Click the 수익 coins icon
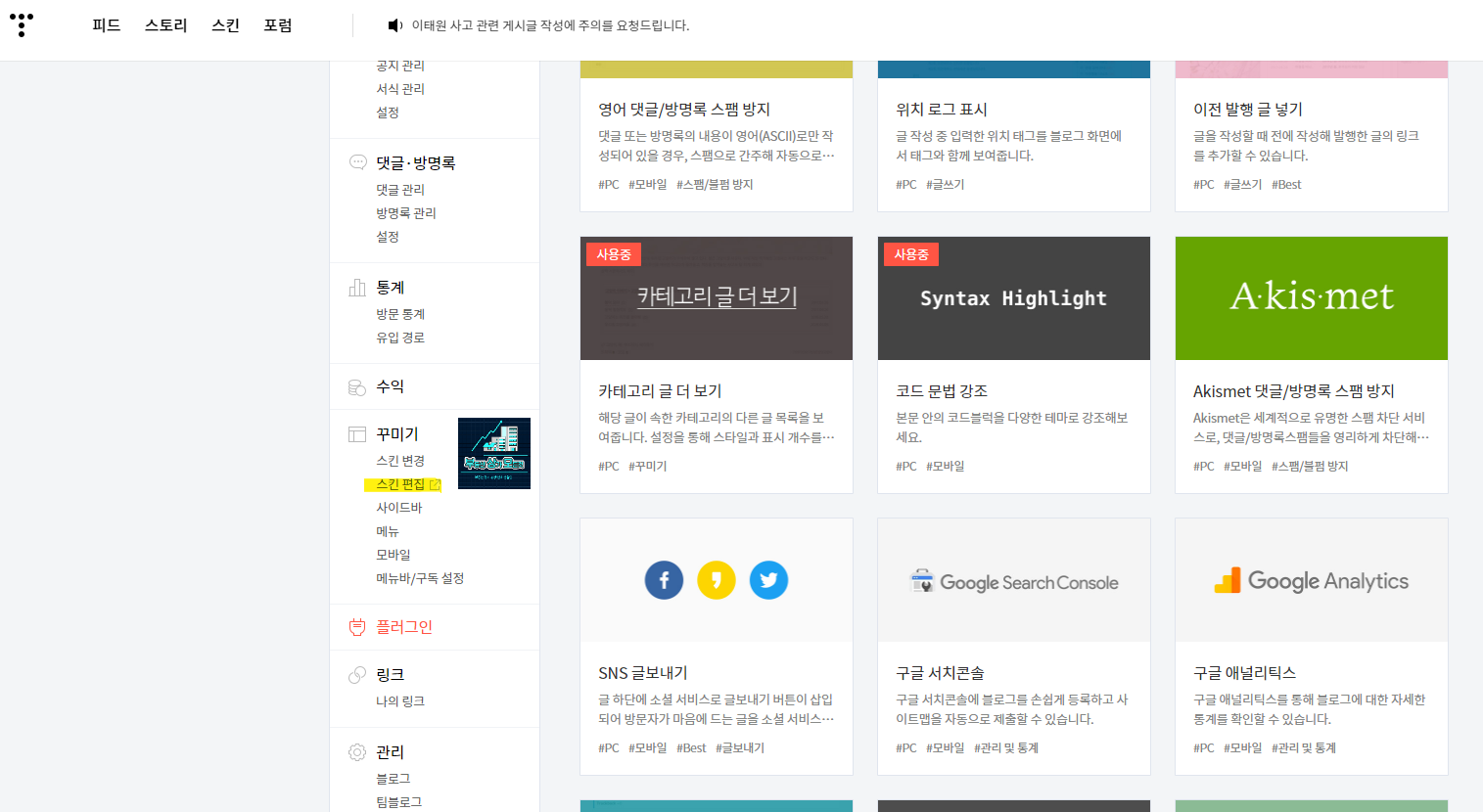The width and height of the screenshot is (1483, 812). (357, 387)
